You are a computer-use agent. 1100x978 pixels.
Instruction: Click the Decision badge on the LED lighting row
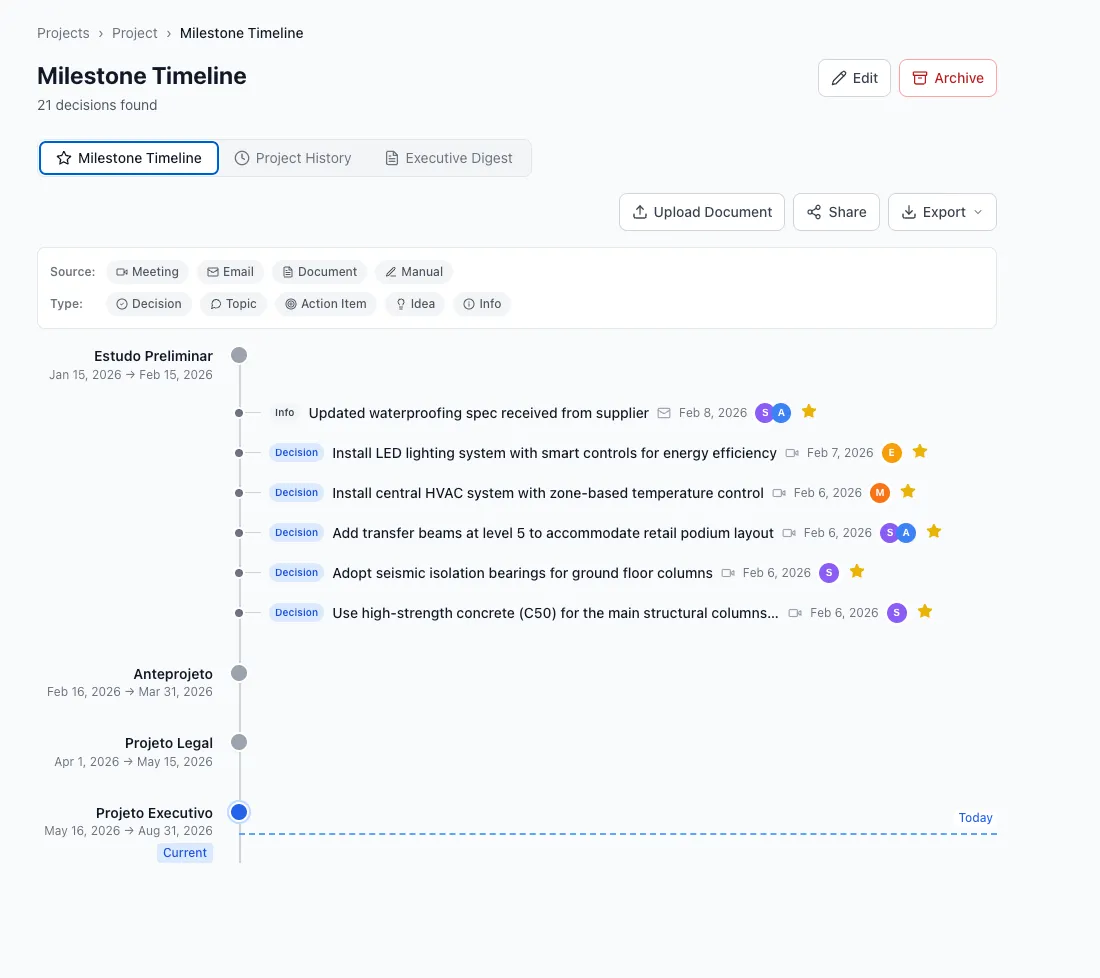pos(297,453)
